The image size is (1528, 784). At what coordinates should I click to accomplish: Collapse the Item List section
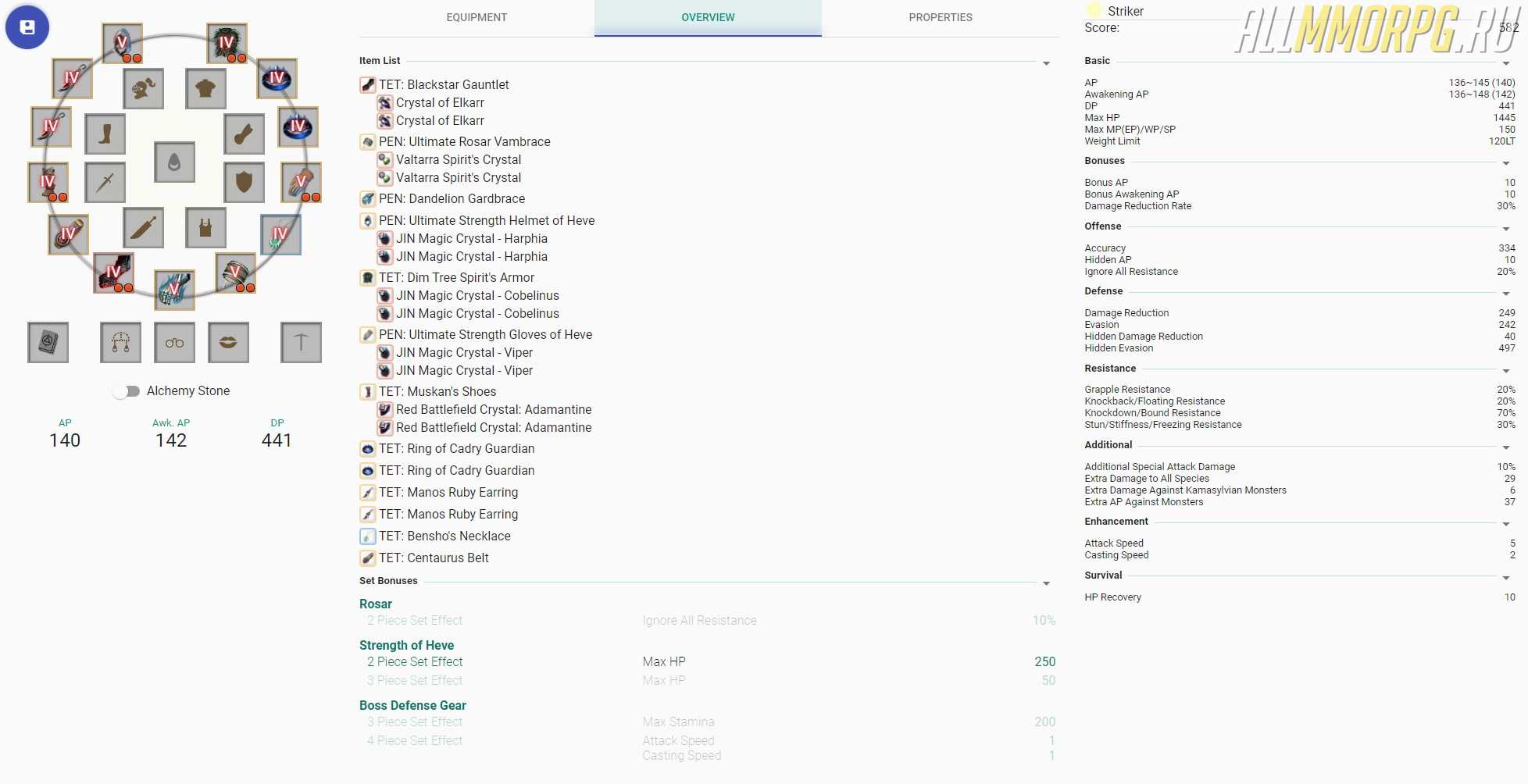[1046, 63]
